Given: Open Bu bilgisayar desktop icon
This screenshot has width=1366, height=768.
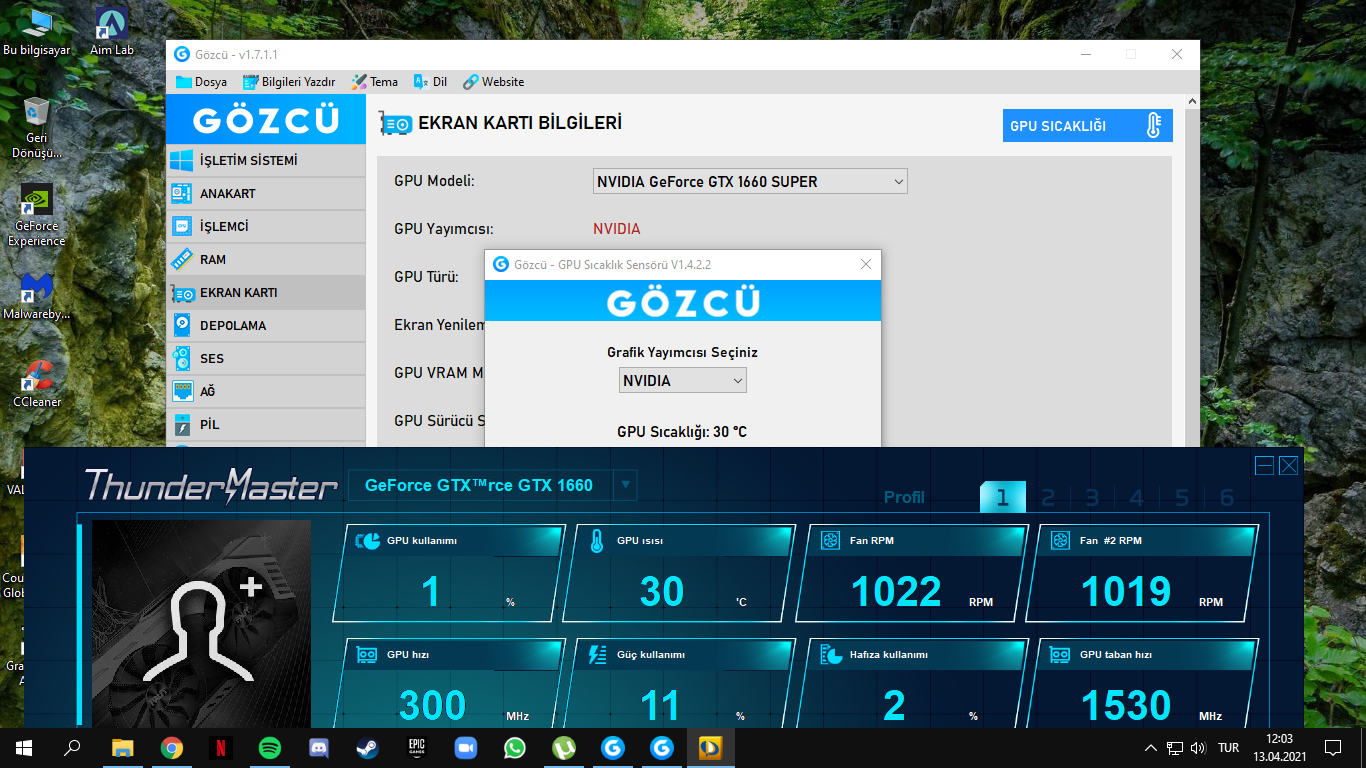Looking at the screenshot, I should [37, 32].
